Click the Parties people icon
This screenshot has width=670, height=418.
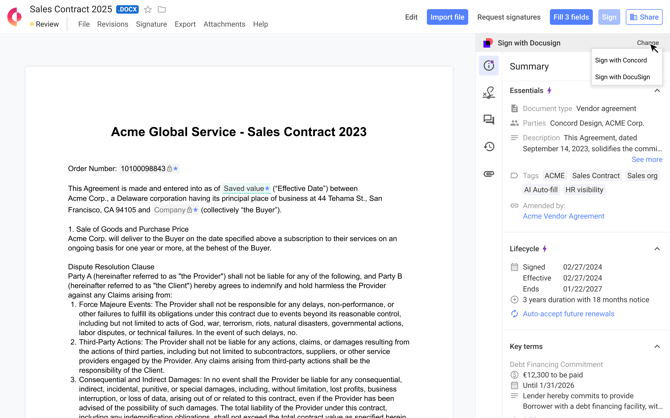point(514,123)
